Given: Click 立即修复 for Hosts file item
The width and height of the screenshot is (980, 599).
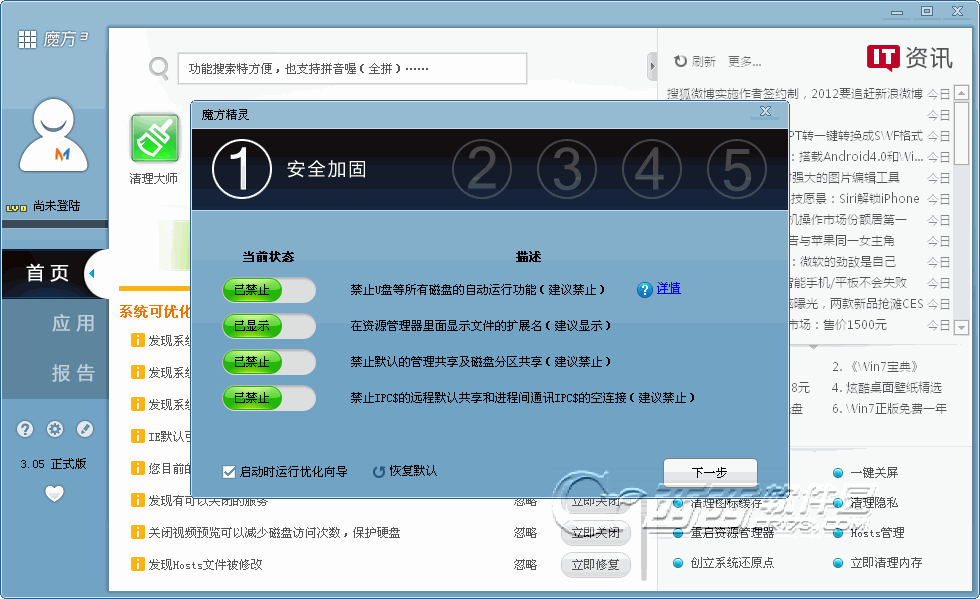Looking at the screenshot, I should [596, 565].
